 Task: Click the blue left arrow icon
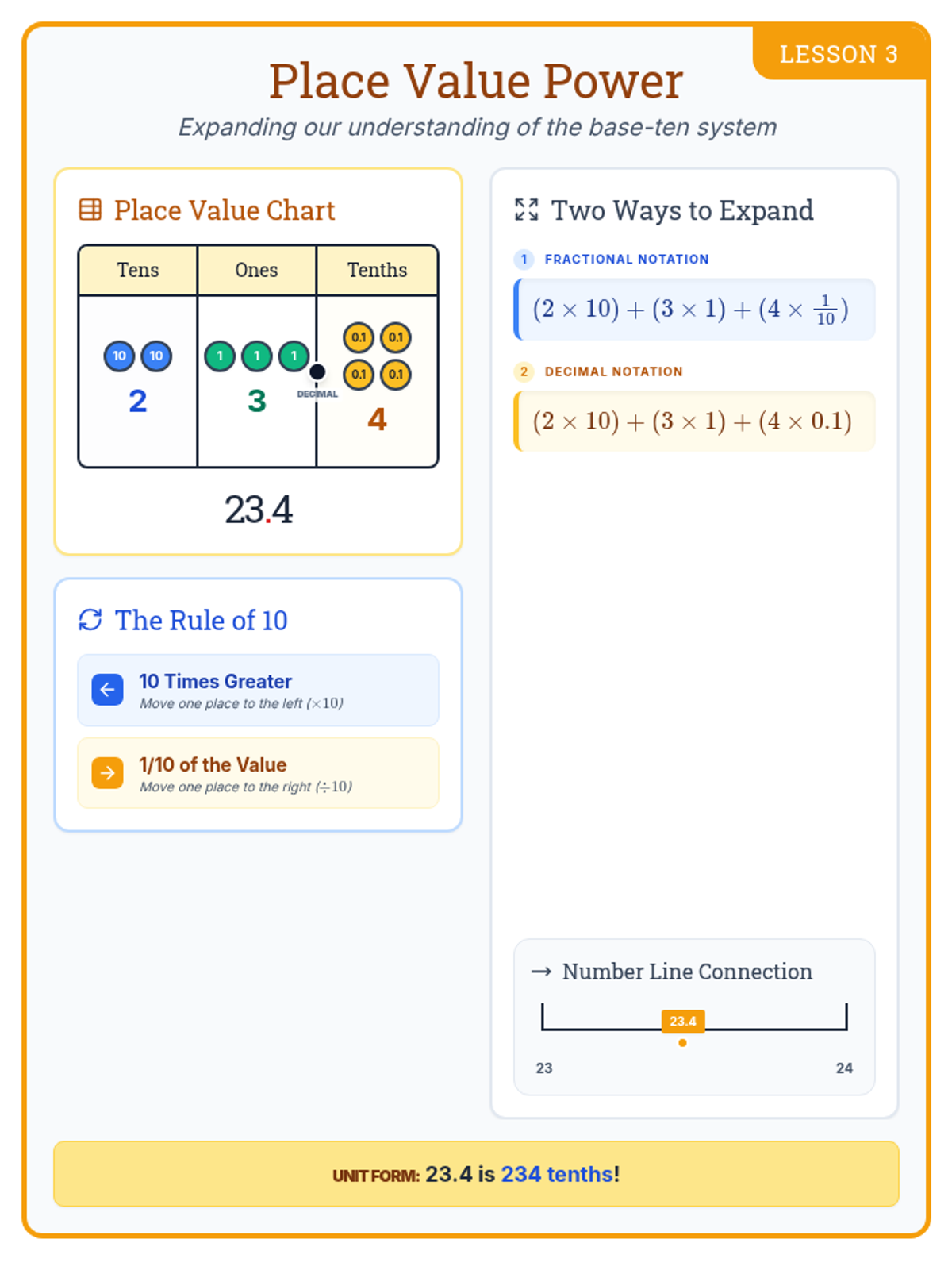click(108, 690)
